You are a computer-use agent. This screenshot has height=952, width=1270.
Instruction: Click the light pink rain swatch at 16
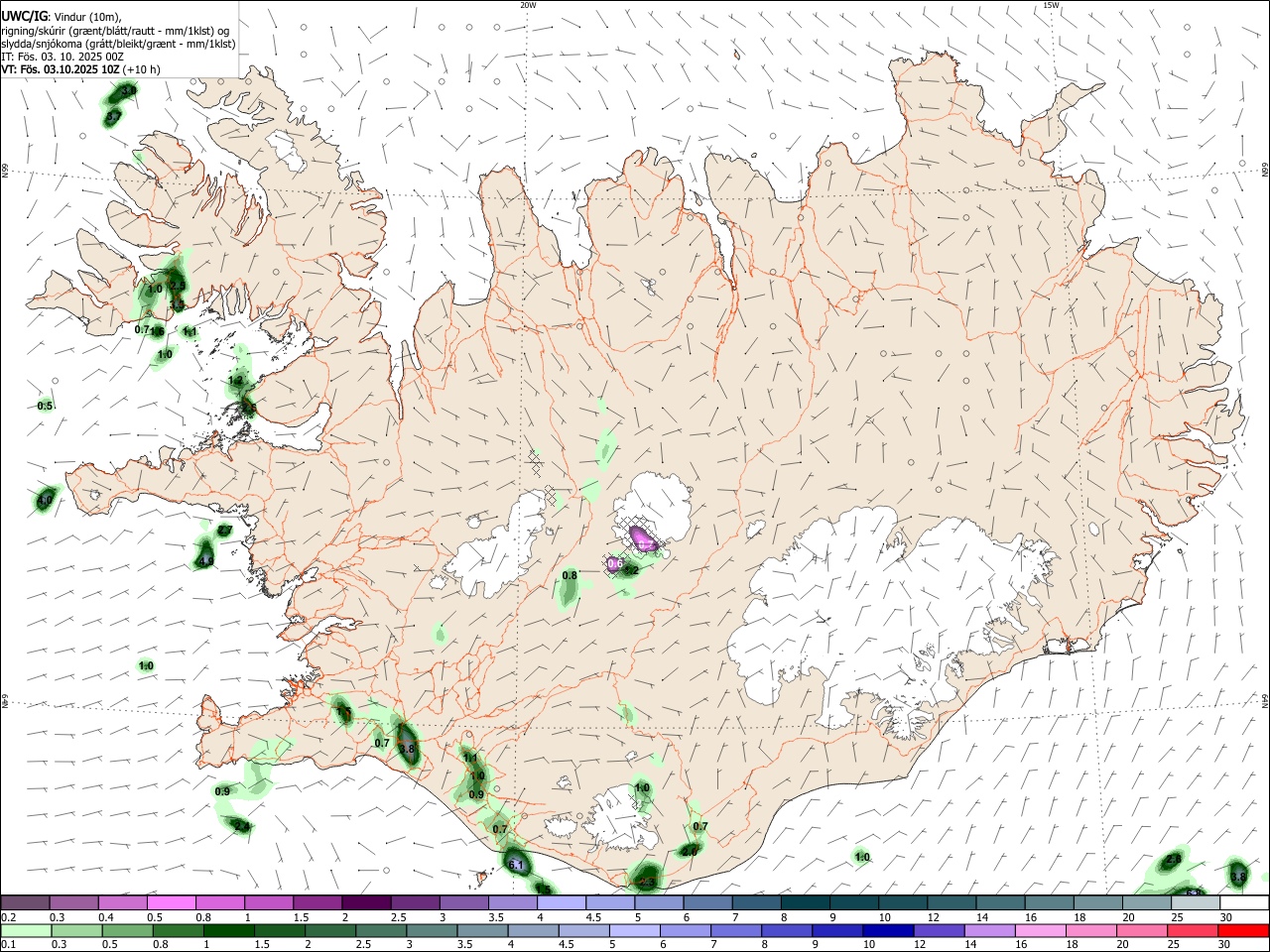pyautogui.click(x=1042, y=931)
